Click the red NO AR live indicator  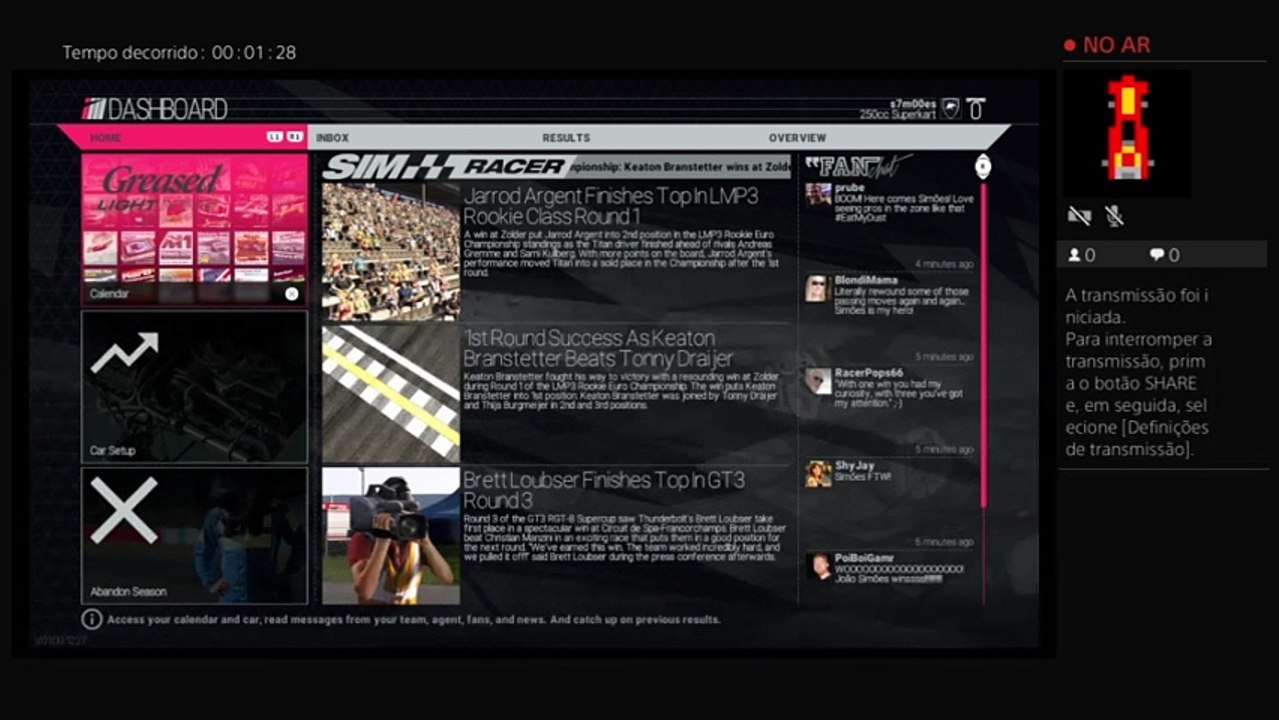pos(1107,45)
